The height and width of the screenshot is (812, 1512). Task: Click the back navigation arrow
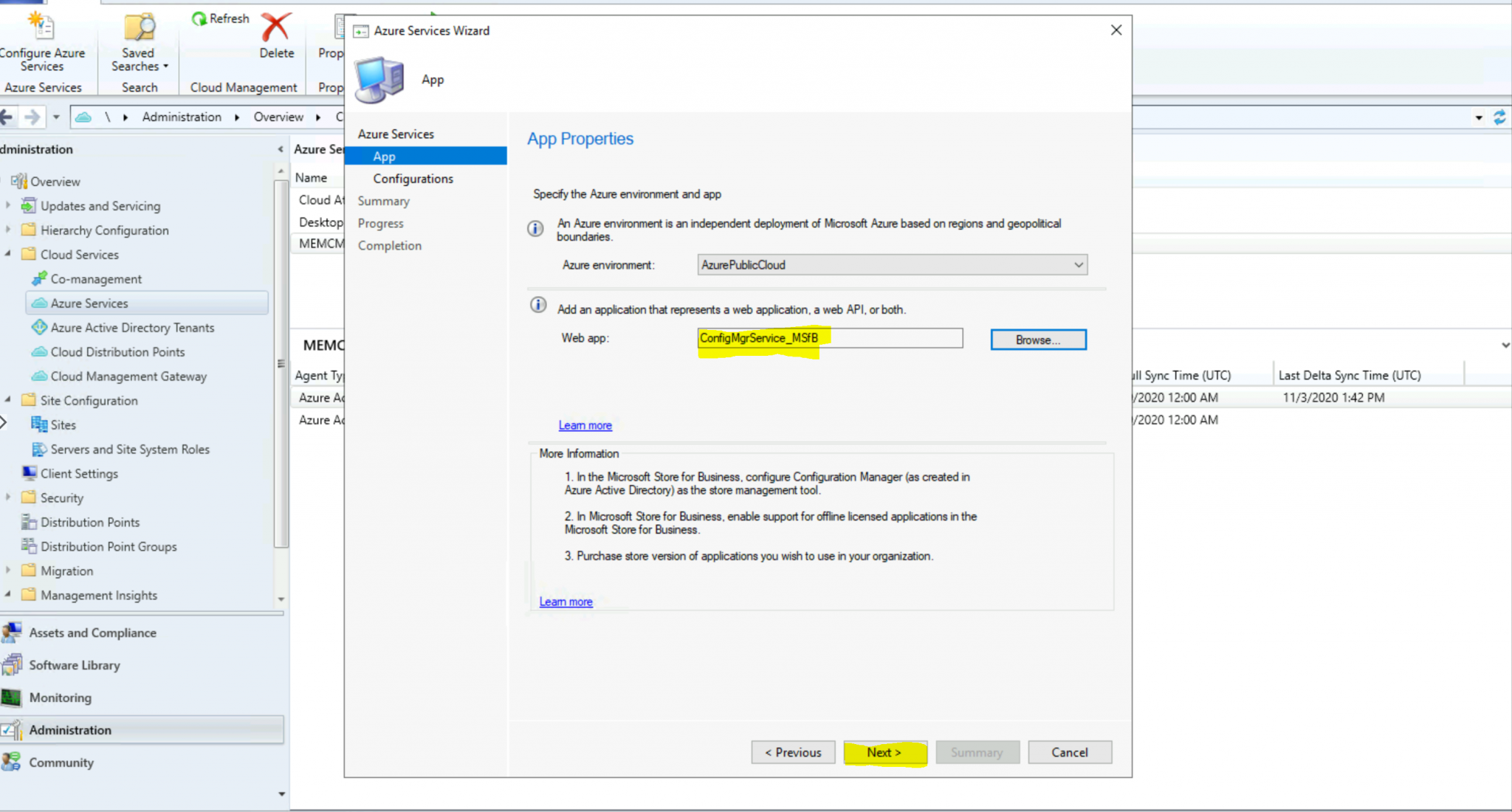tap(7, 116)
